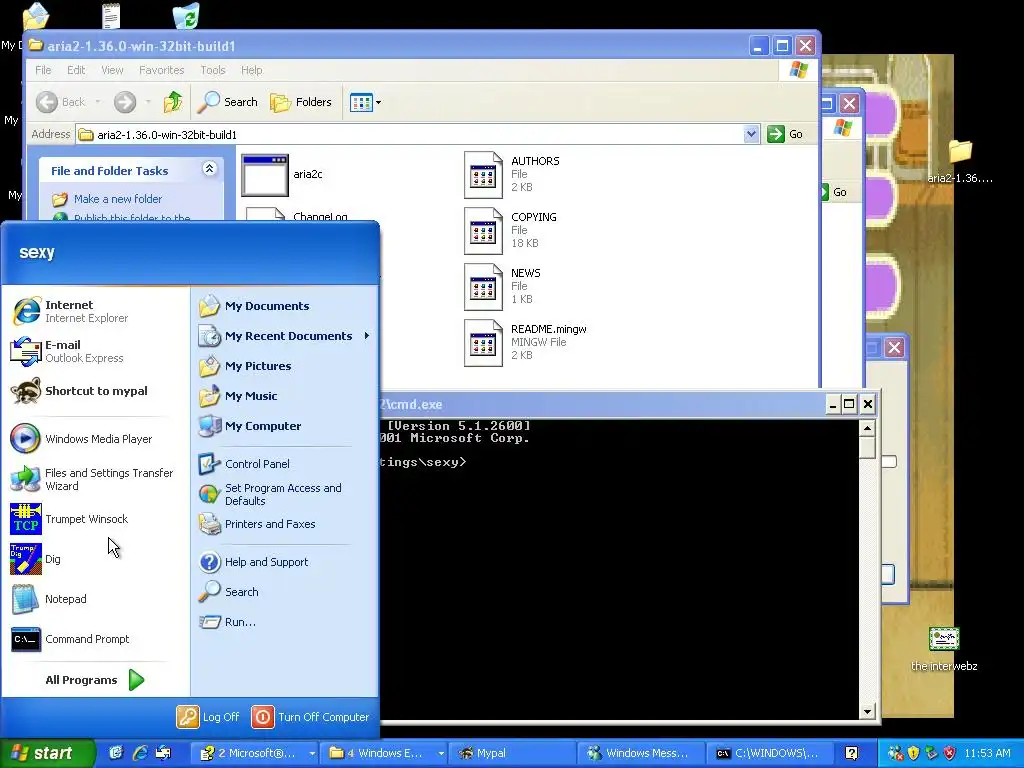Viewport: 1024px width, 768px height.
Task: Open the Favorites menu
Action: pyautogui.click(x=161, y=70)
